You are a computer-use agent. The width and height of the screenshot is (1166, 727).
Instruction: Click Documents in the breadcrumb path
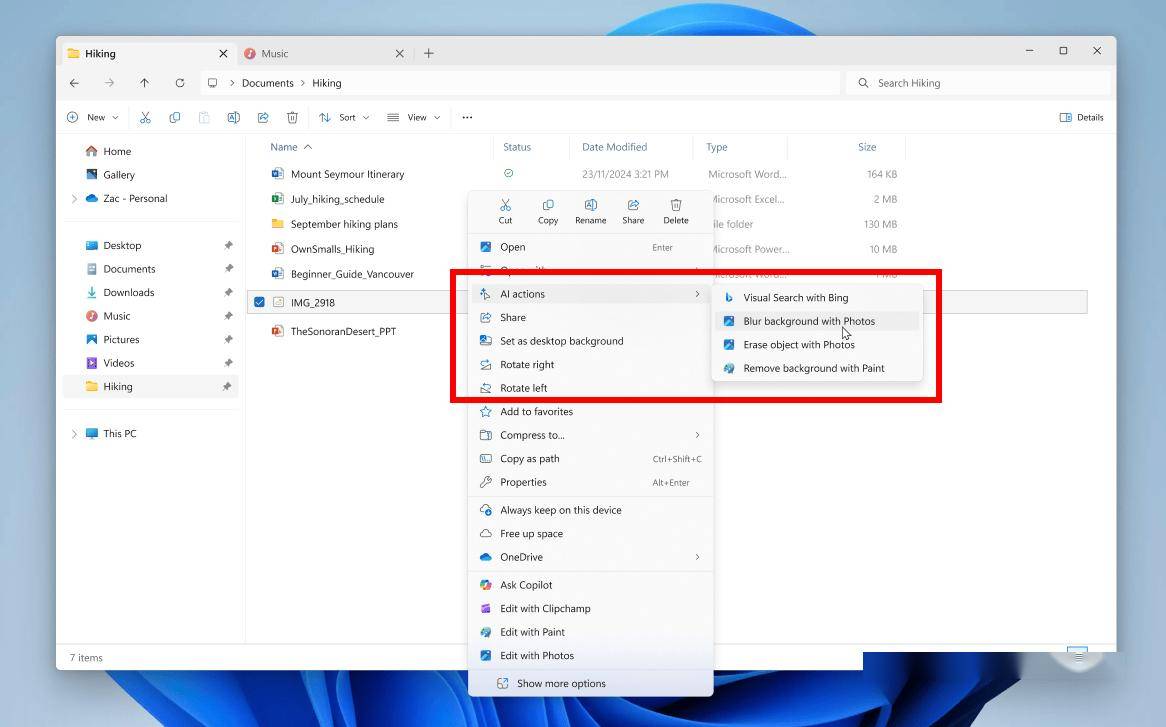tap(268, 83)
